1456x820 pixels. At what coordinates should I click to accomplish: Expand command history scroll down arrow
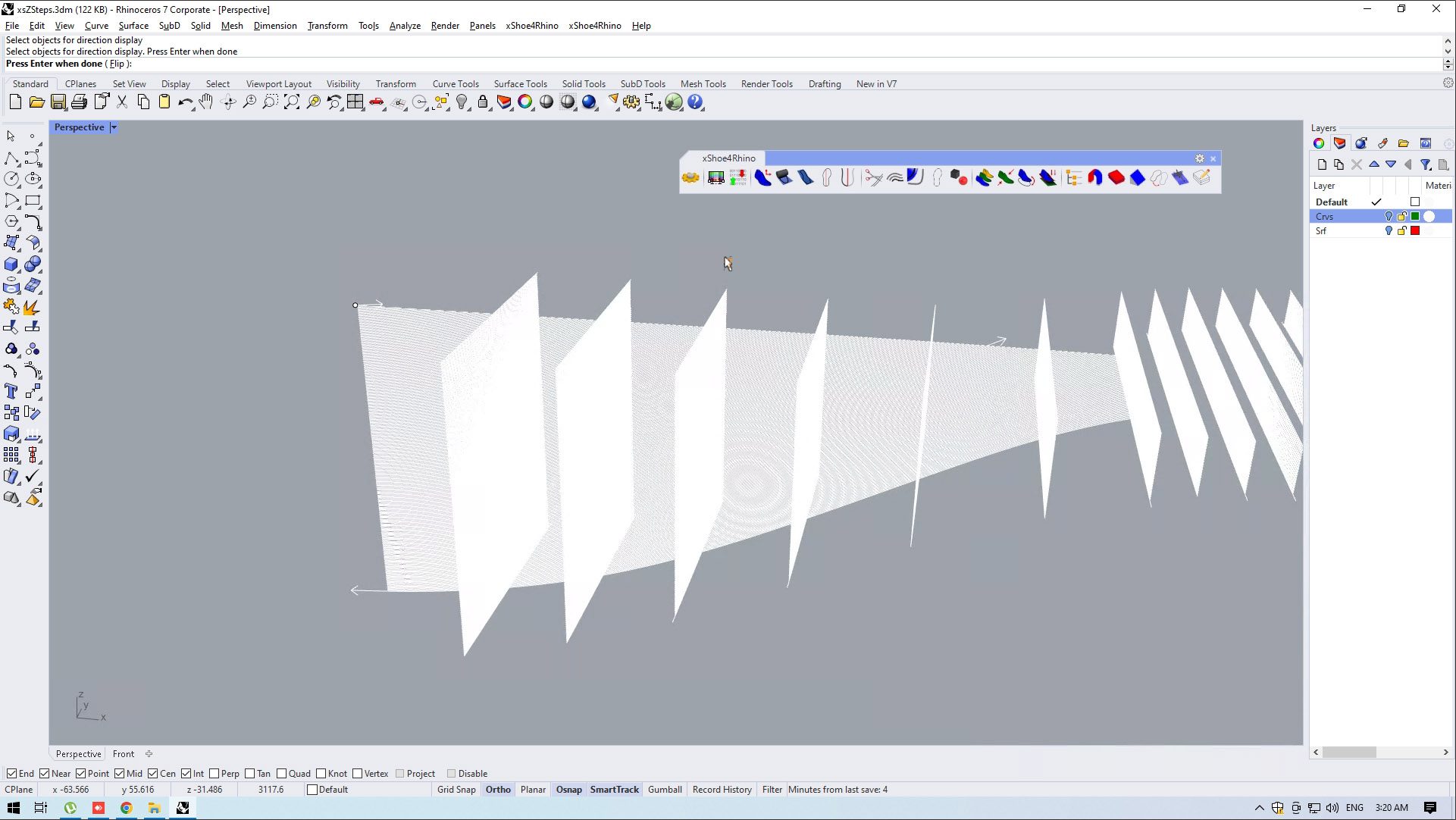(x=1448, y=52)
